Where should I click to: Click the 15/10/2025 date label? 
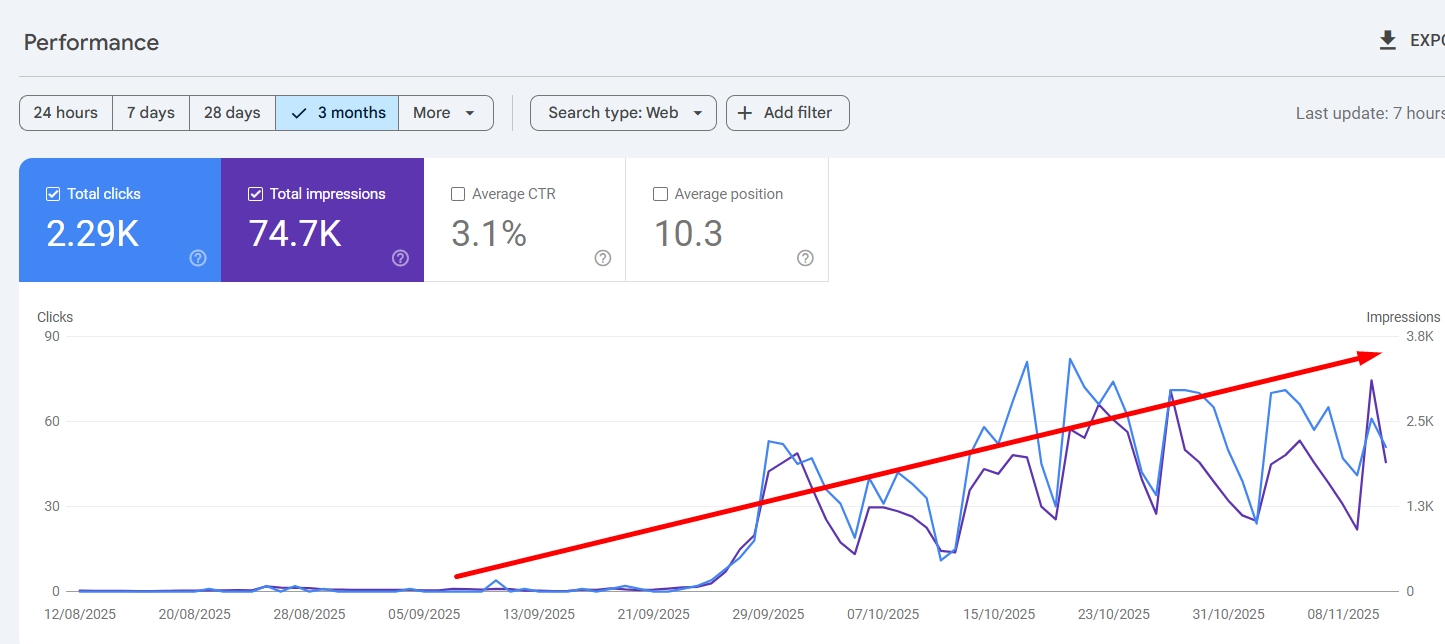(x=999, y=614)
